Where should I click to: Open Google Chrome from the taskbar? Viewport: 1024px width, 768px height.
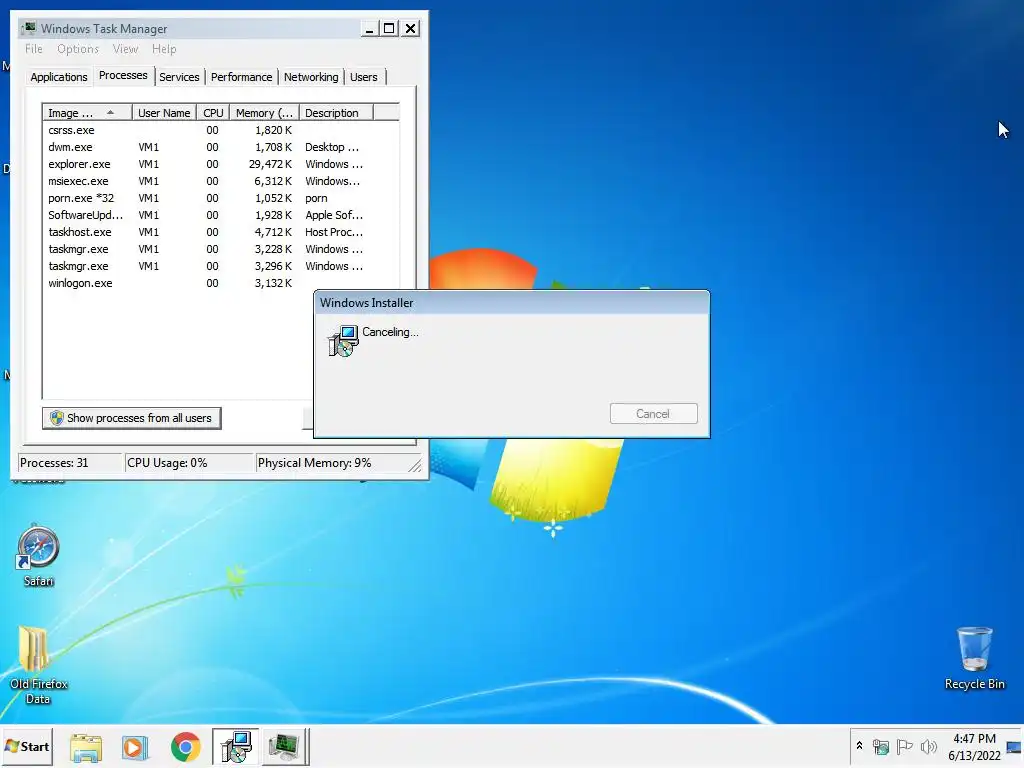[185, 746]
